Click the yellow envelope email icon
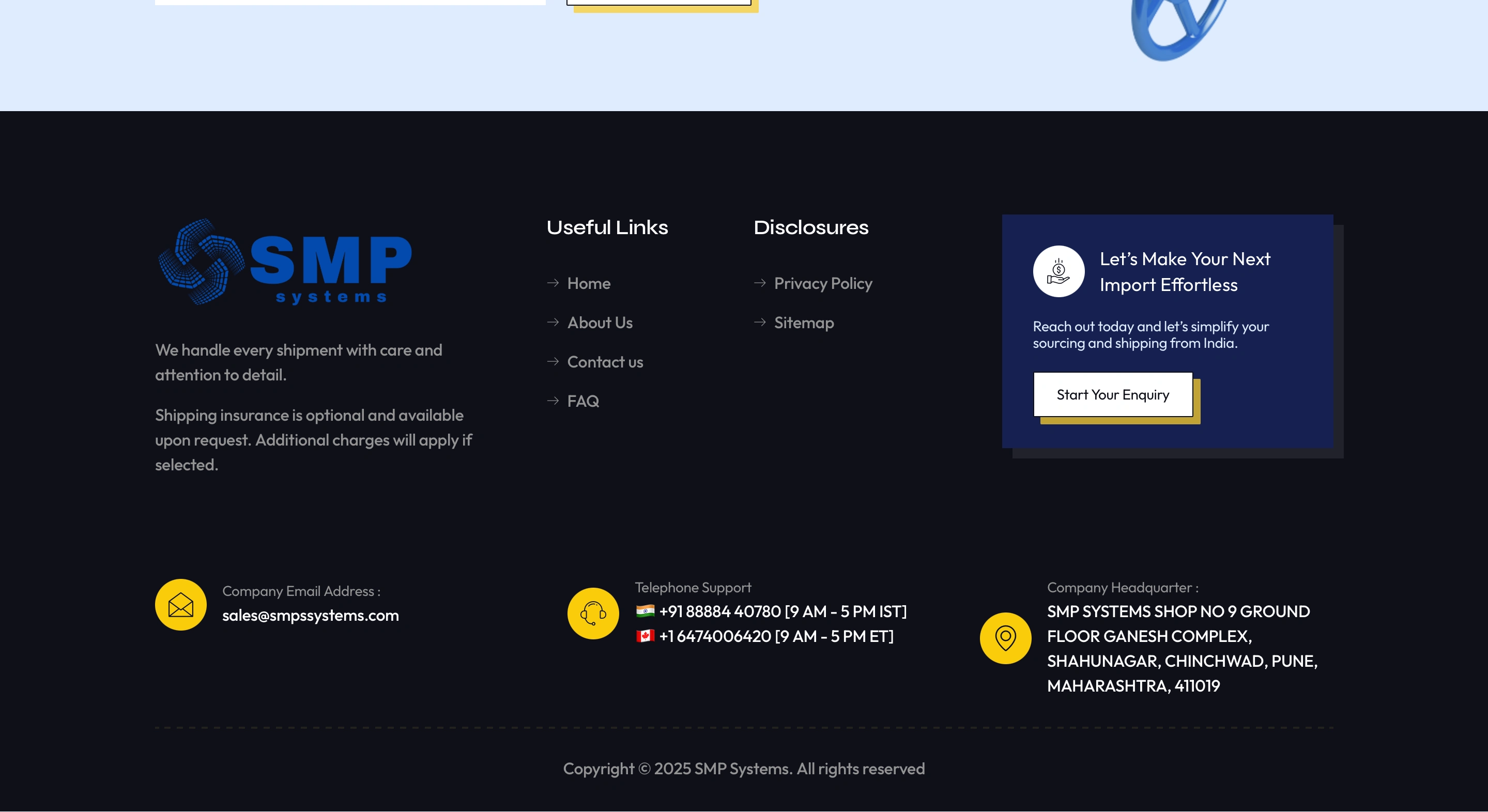 180,605
